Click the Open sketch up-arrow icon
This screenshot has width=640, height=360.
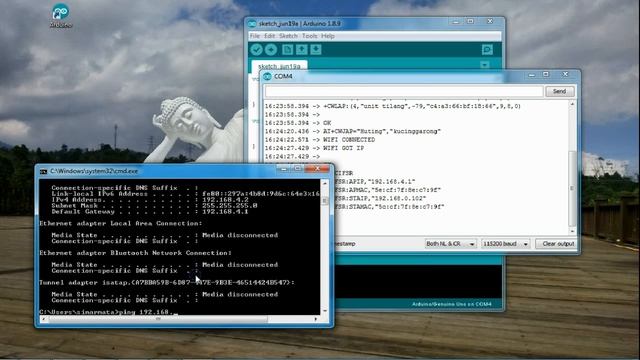point(302,49)
